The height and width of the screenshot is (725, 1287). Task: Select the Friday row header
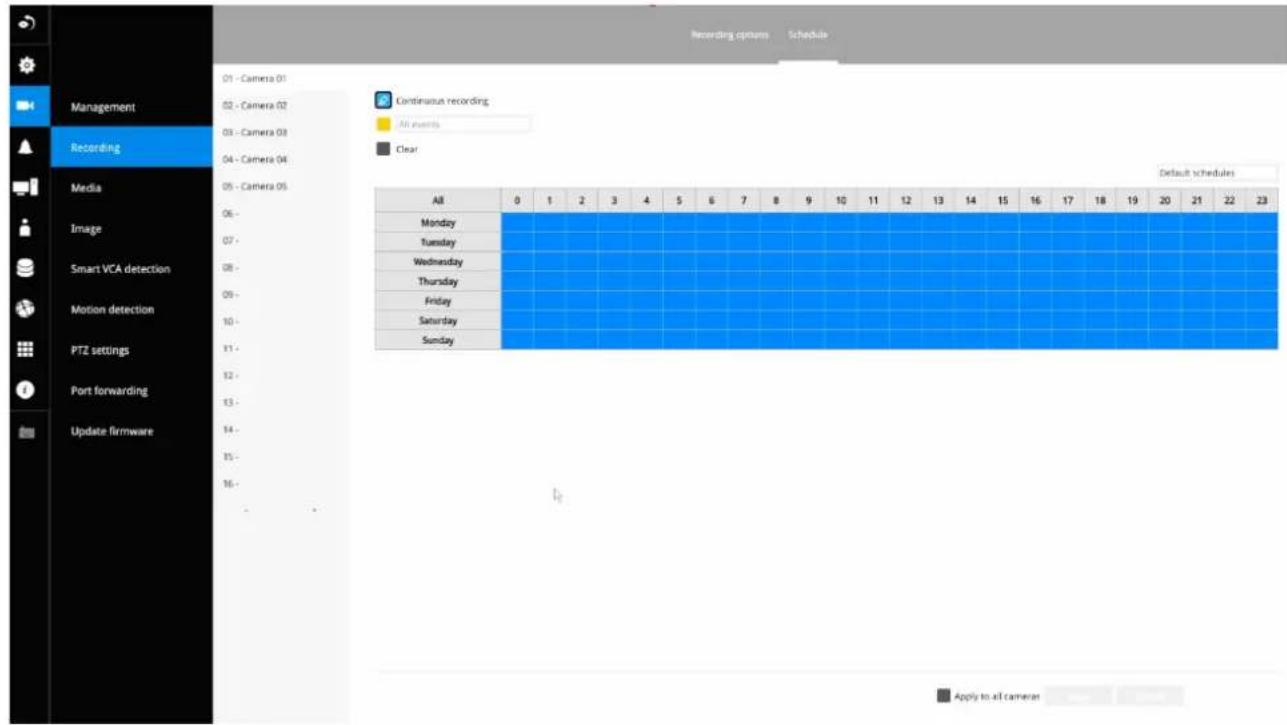point(438,301)
